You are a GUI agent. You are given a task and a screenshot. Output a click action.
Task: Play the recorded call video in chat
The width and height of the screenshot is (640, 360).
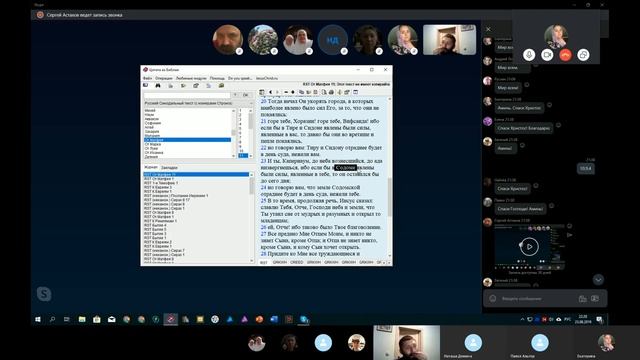pos(529,247)
